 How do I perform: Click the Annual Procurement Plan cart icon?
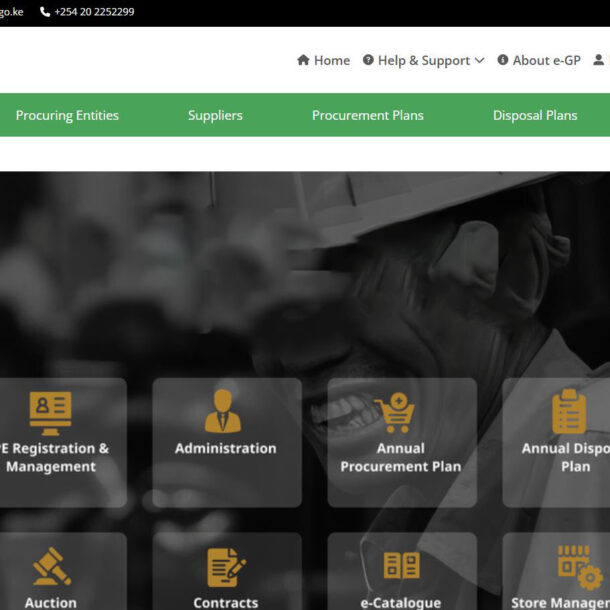coord(394,413)
